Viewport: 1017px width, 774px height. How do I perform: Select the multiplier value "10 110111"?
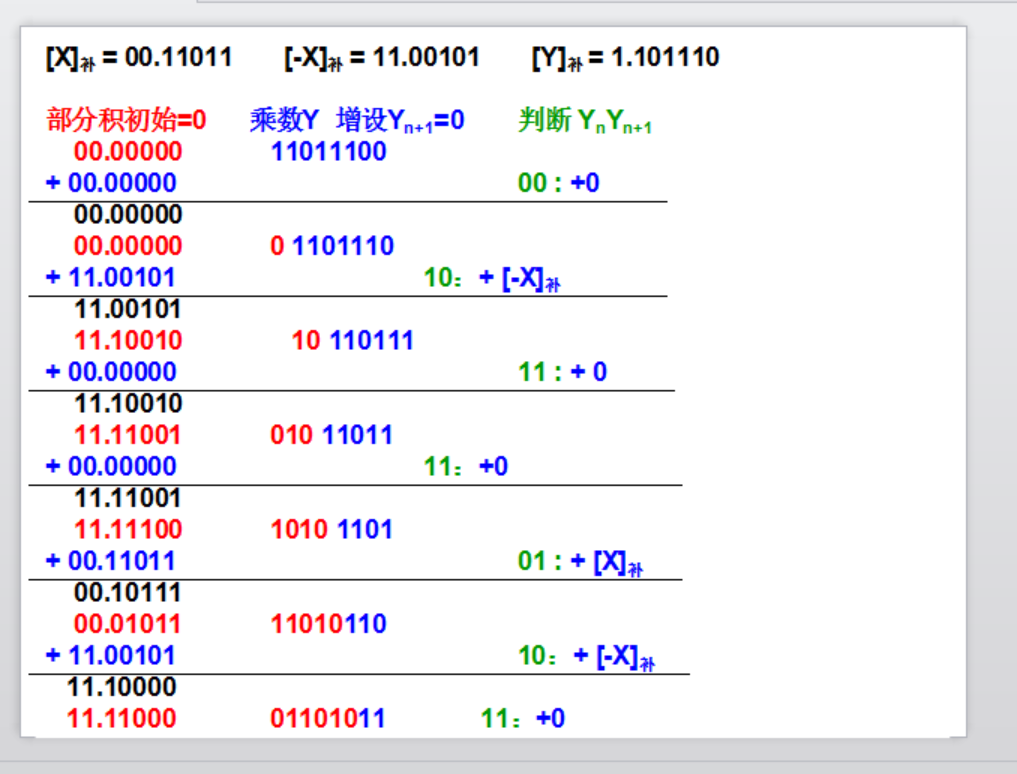pyautogui.click(x=352, y=341)
